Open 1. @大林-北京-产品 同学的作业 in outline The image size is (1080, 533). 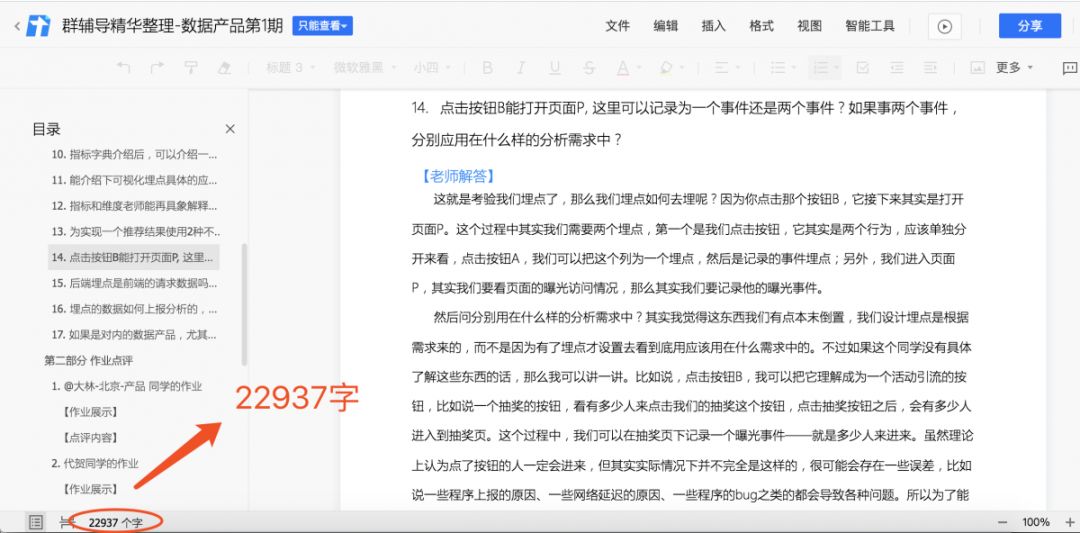click(x=127, y=386)
